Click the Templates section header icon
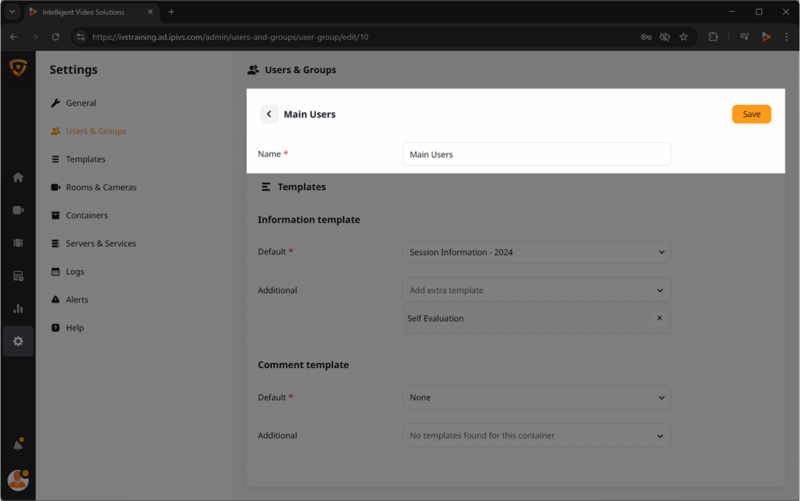 click(266, 187)
